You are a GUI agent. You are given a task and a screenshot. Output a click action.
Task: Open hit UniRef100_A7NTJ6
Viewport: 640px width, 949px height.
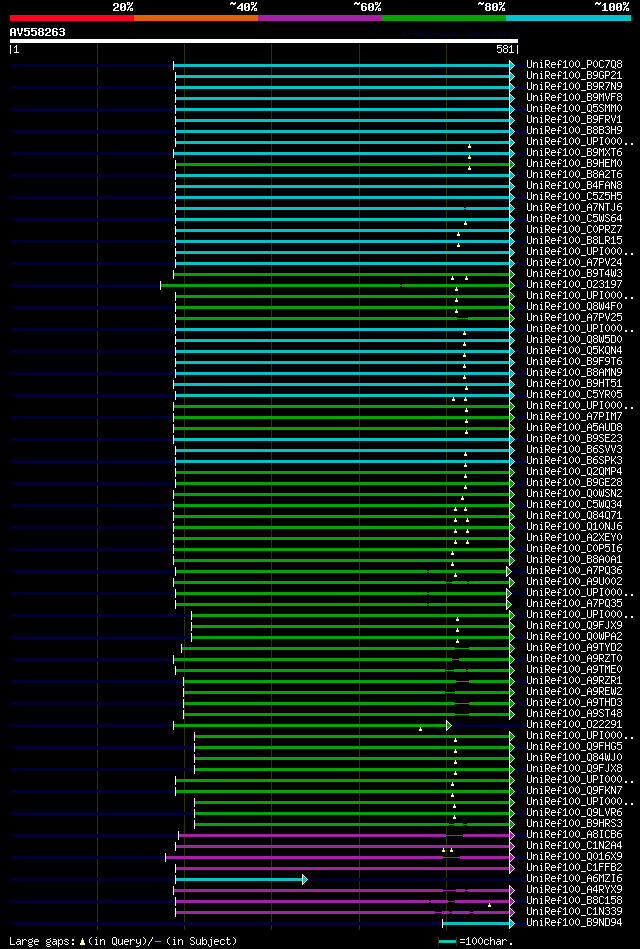(574, 208)
